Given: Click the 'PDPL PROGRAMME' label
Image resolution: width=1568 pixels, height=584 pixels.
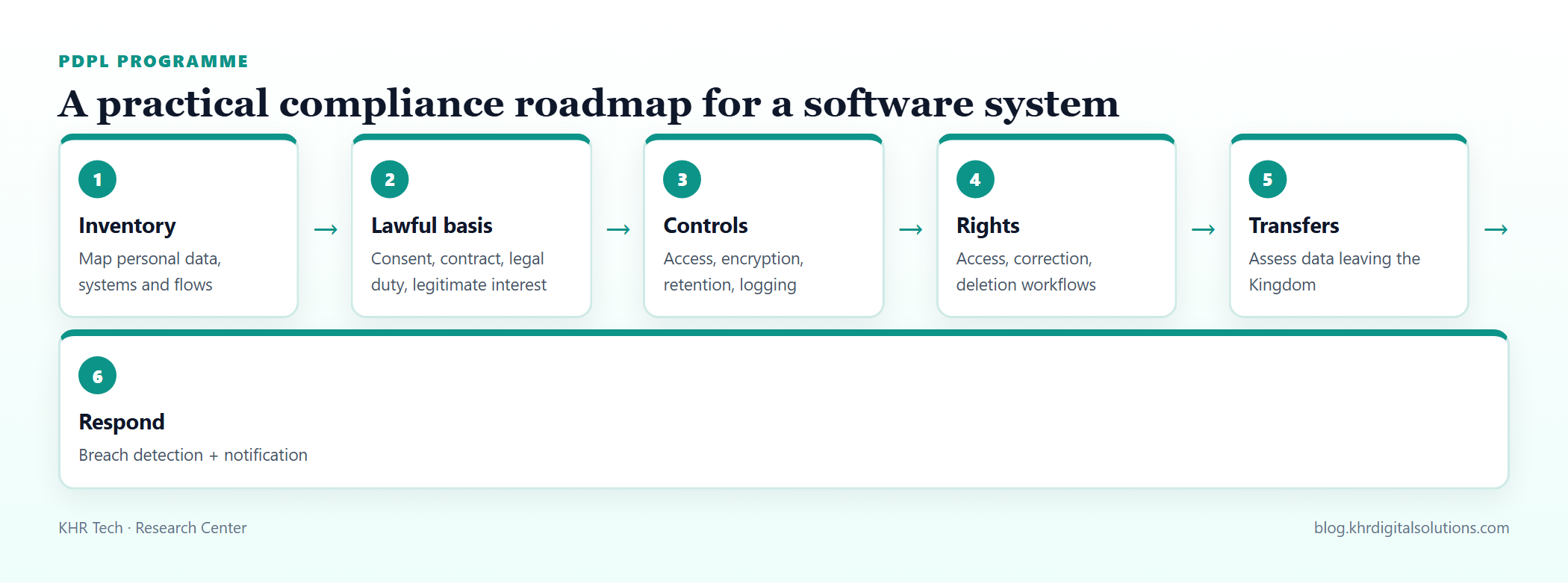Looking at the screenshot, I should point(153,61).
